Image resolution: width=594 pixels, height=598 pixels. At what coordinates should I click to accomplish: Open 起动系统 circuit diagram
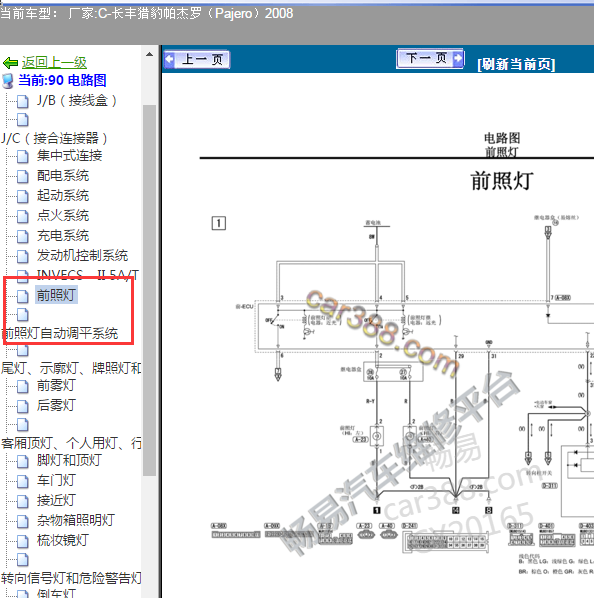(63, 196)
